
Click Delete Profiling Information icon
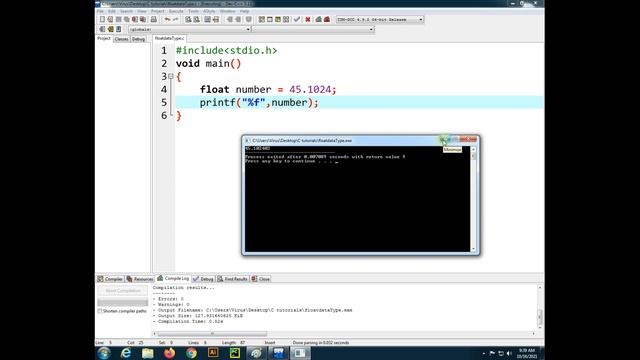click(x=327, y=19)
